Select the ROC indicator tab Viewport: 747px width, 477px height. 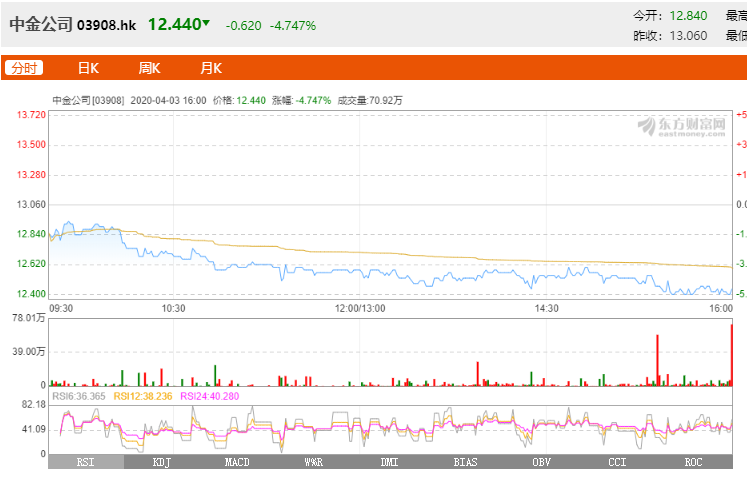tap(694, 462)
